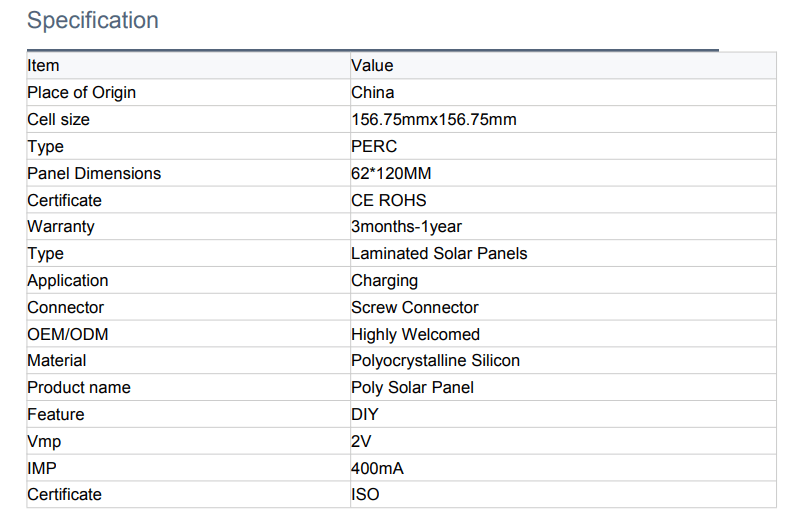Select the Charging application value
Screen dimensions: 792x529
(x=384, y=281)
